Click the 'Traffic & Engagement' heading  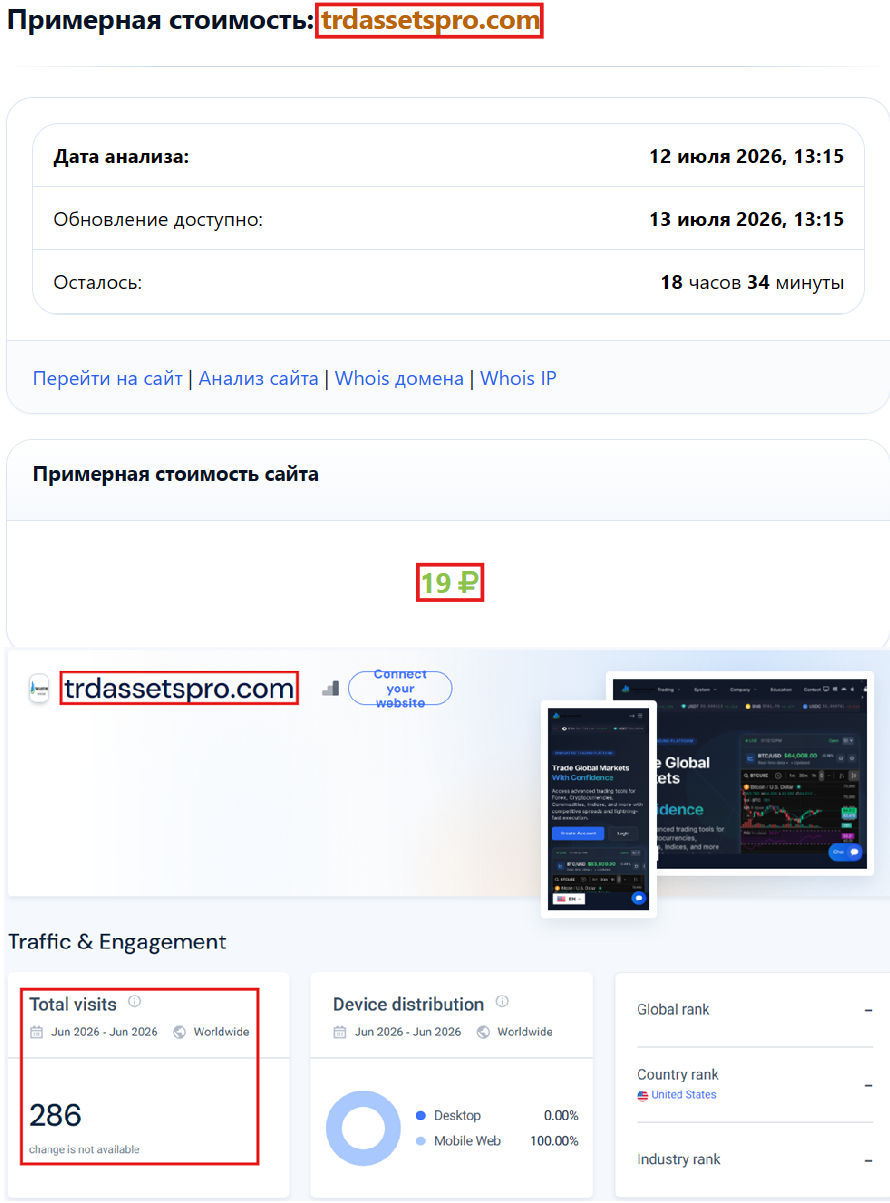118,942
